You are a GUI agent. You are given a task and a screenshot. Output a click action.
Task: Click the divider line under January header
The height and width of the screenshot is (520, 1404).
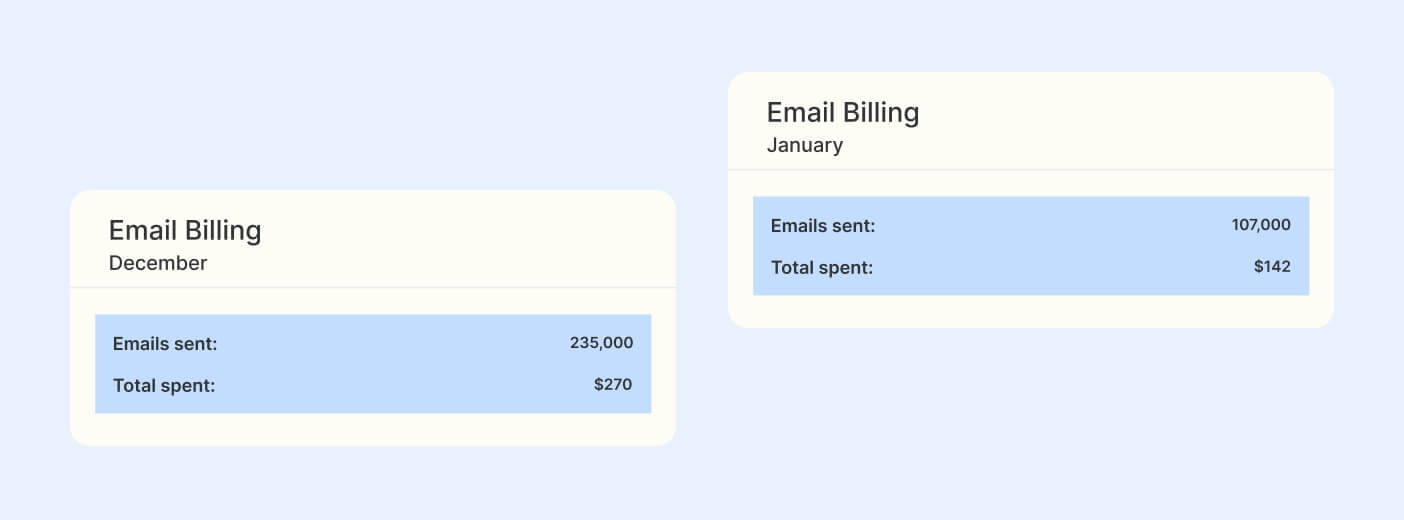(1031, 170)
